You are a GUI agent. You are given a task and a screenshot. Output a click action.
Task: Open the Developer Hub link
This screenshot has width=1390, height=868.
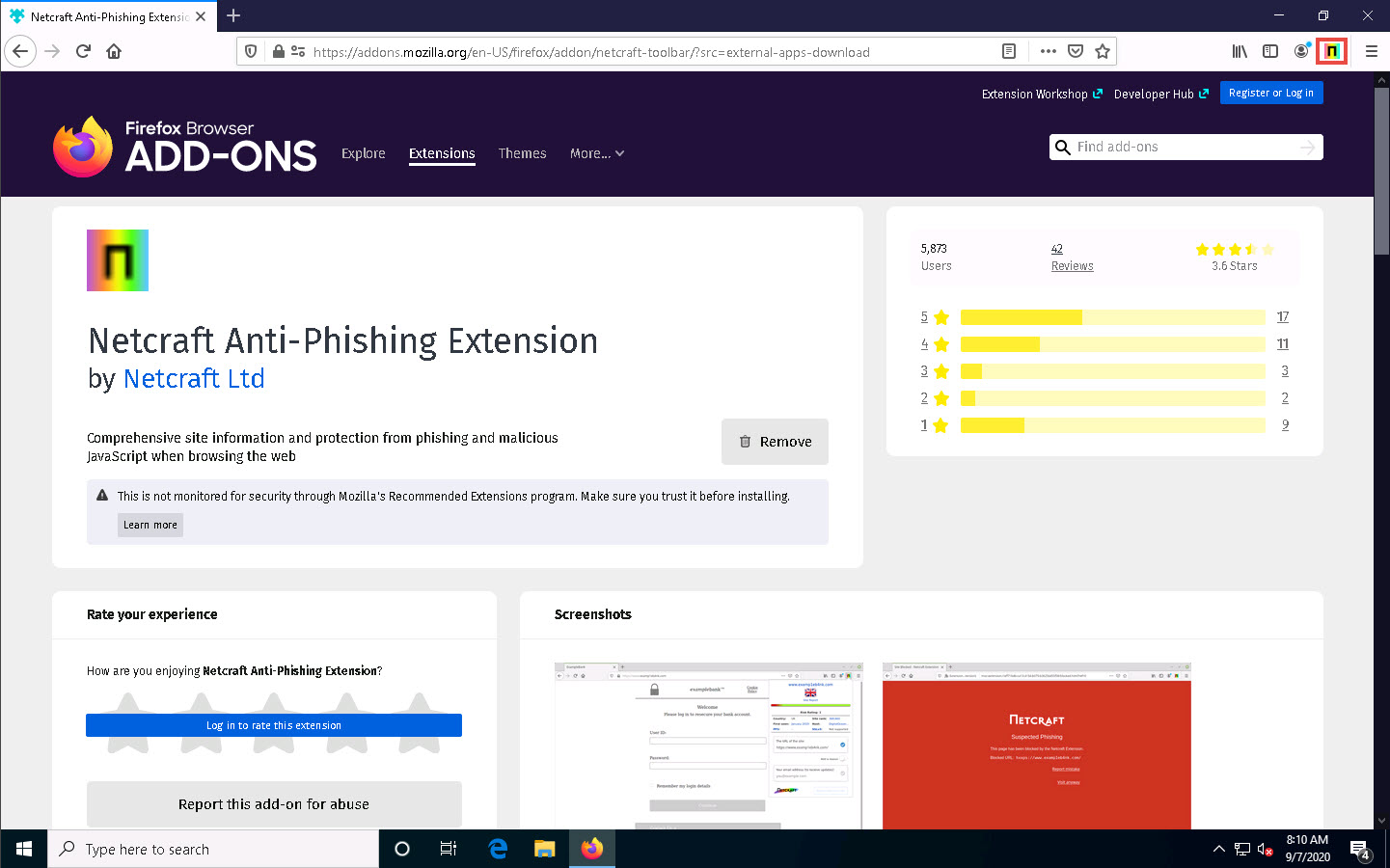(x=1161, y=94)
